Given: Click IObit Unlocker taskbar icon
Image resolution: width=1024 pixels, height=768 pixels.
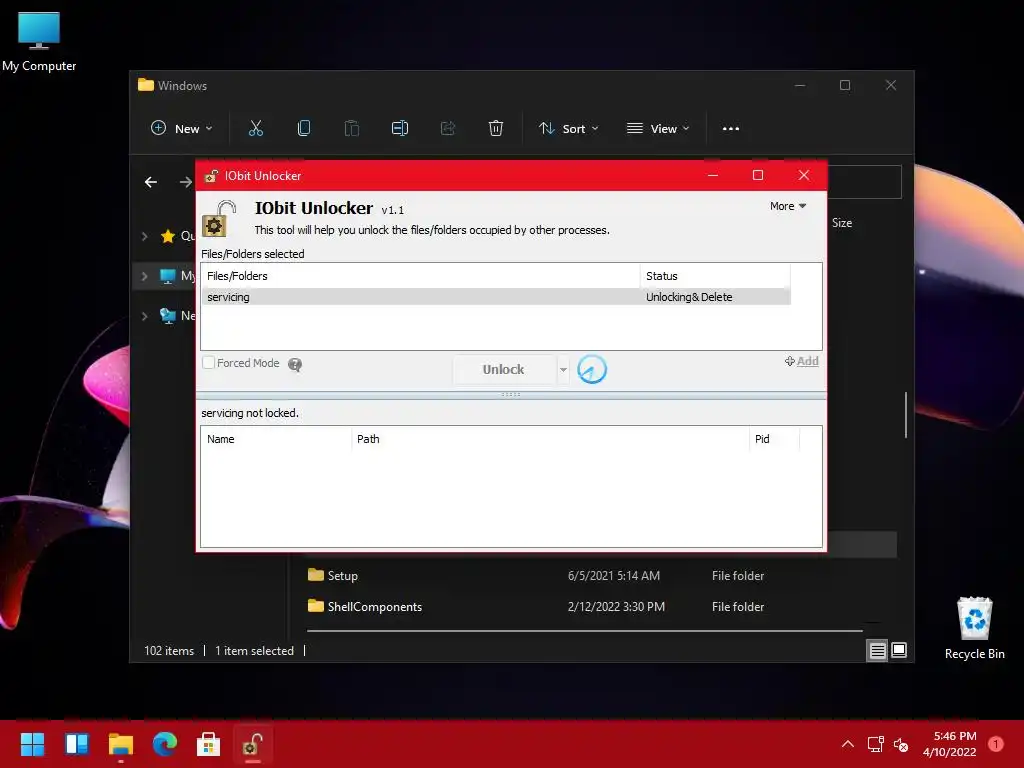Looking at the screenshot, I should pyautogui.click(x=253, y=744).
